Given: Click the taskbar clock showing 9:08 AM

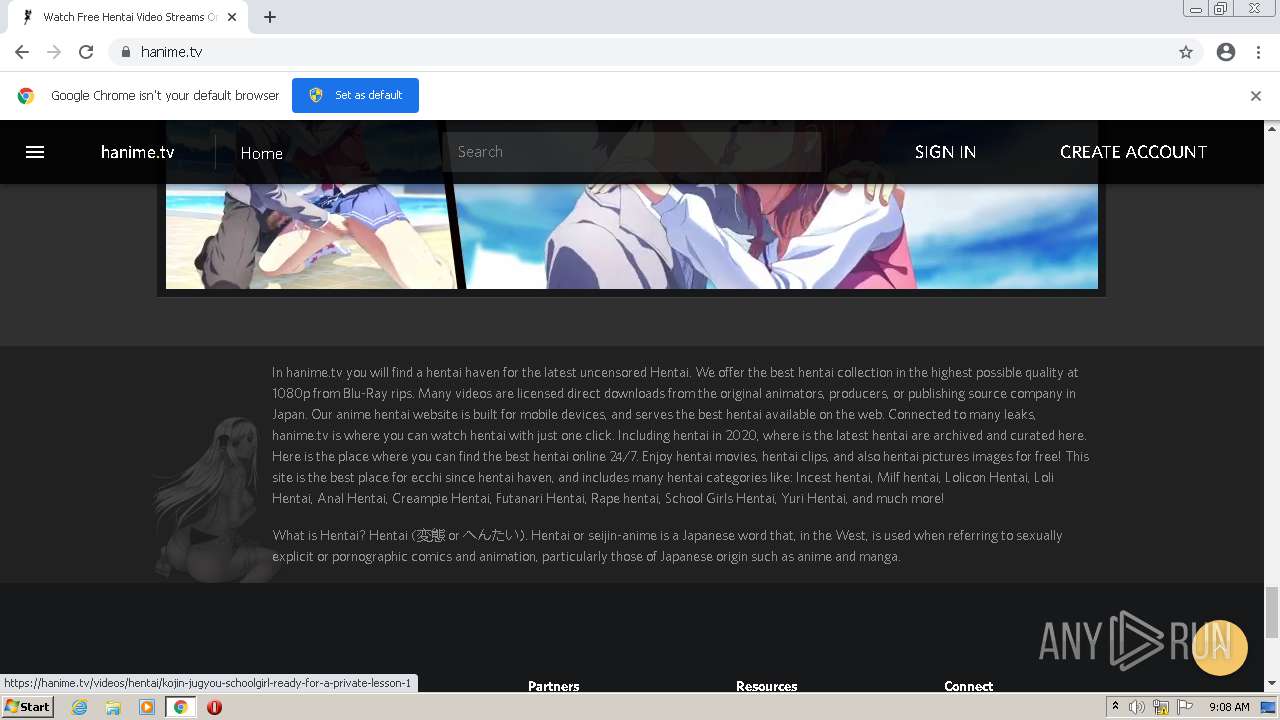Looking at the screenshot, I should point(1229,707).
